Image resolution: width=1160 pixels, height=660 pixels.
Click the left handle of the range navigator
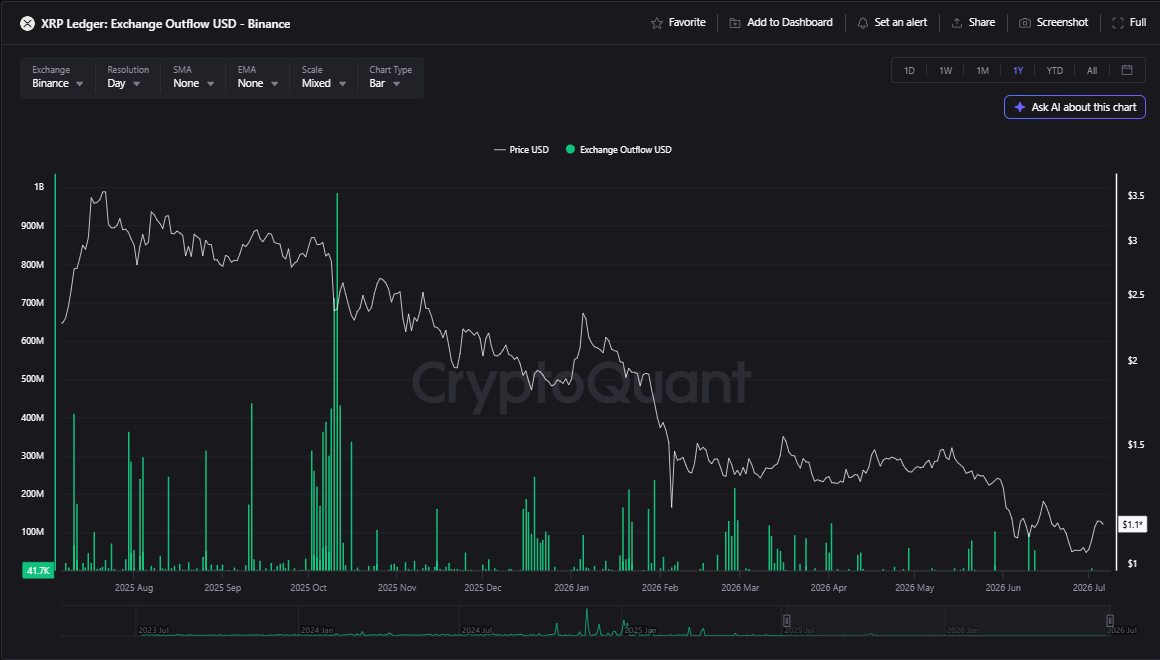tap(787, 621)
